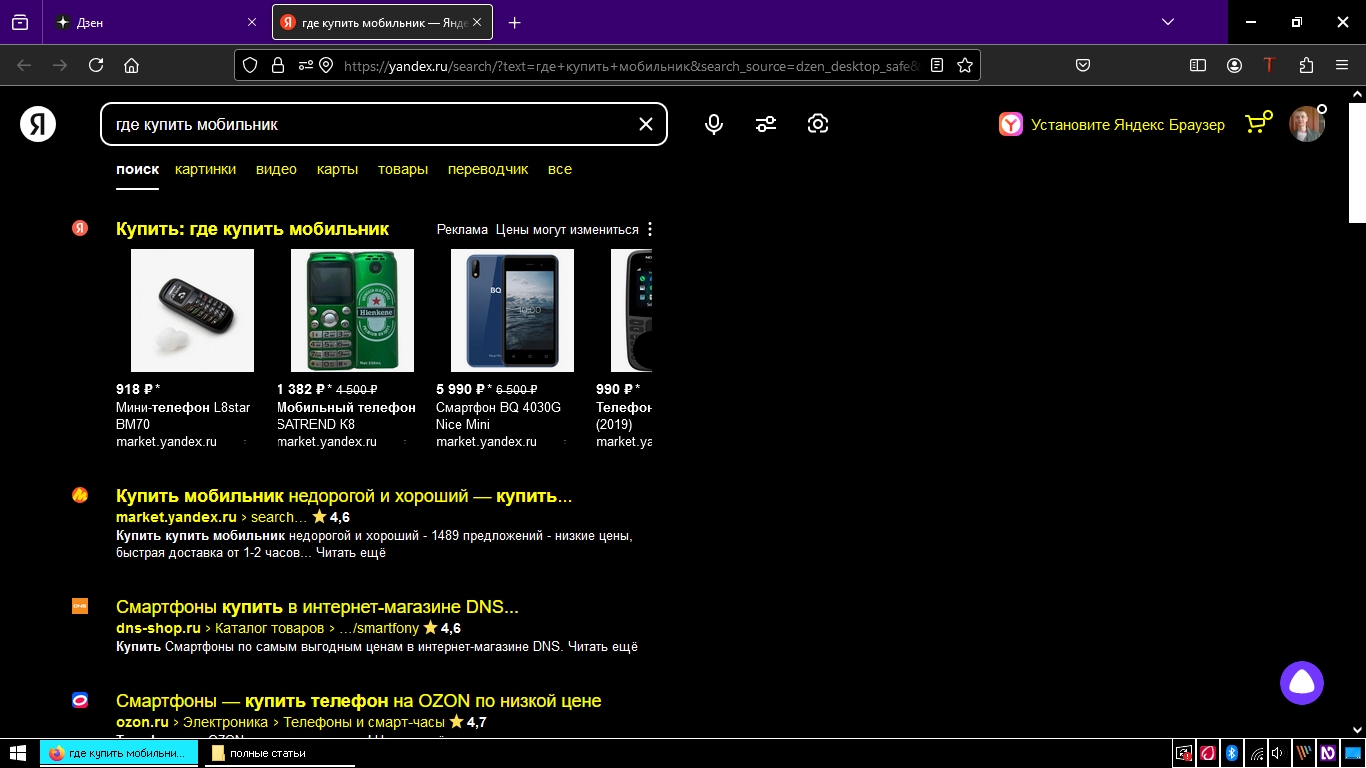
Task: Bookmark this page with the star
Action: point(965,65)
